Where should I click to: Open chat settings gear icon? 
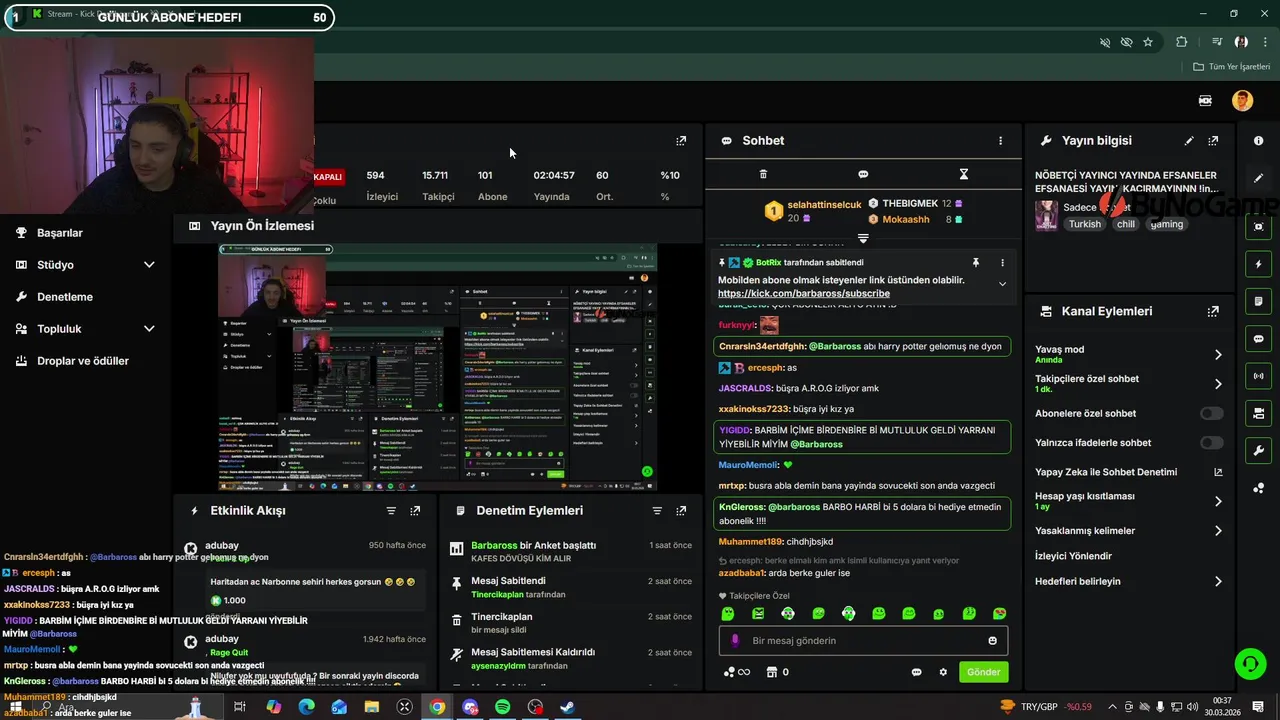(x=943, y=672)
